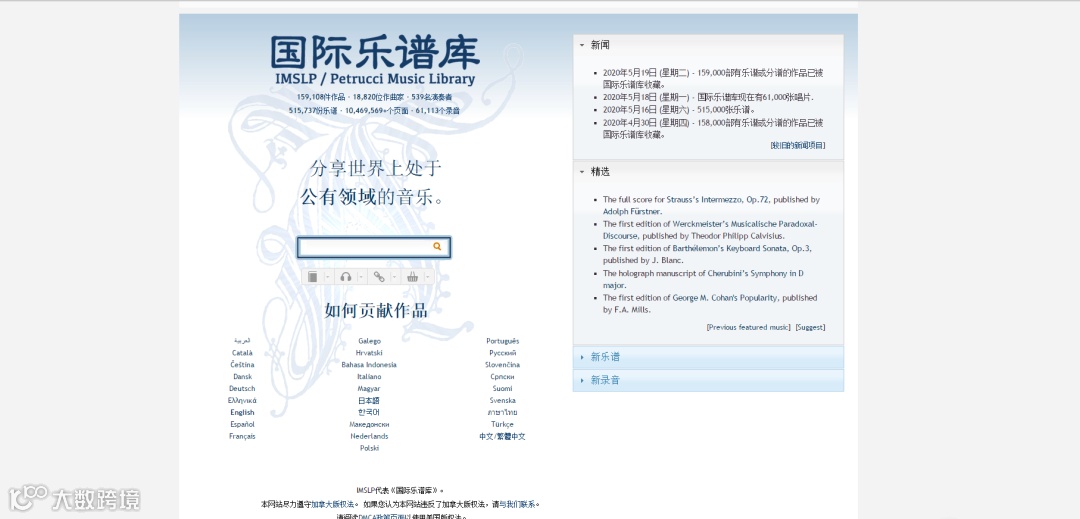The image size is (1080, 519).
Task: Switch language to Deutsch
Action: click(242, 389)
